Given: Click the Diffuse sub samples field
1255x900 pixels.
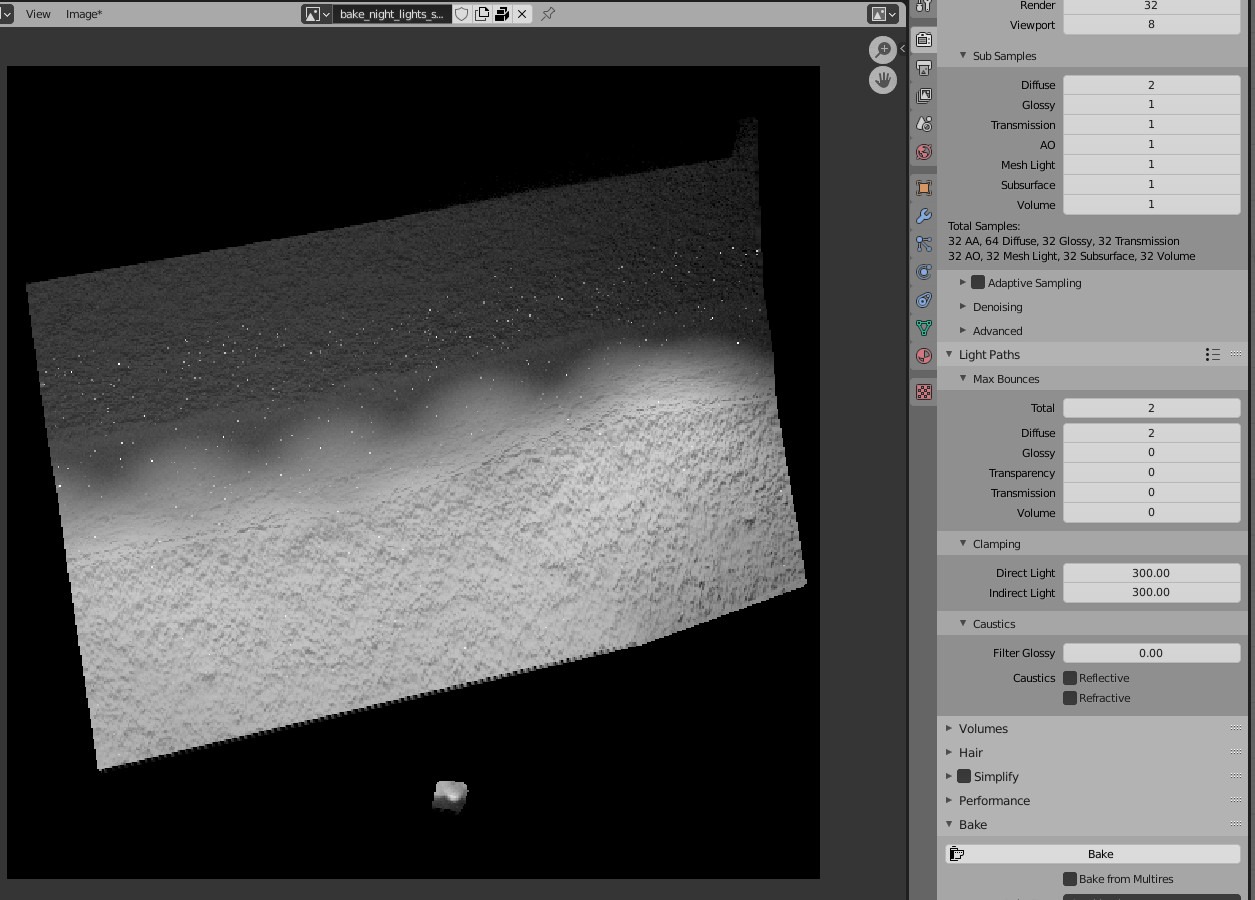Looking at the screenshot, I should click(x=1152, y=85).
